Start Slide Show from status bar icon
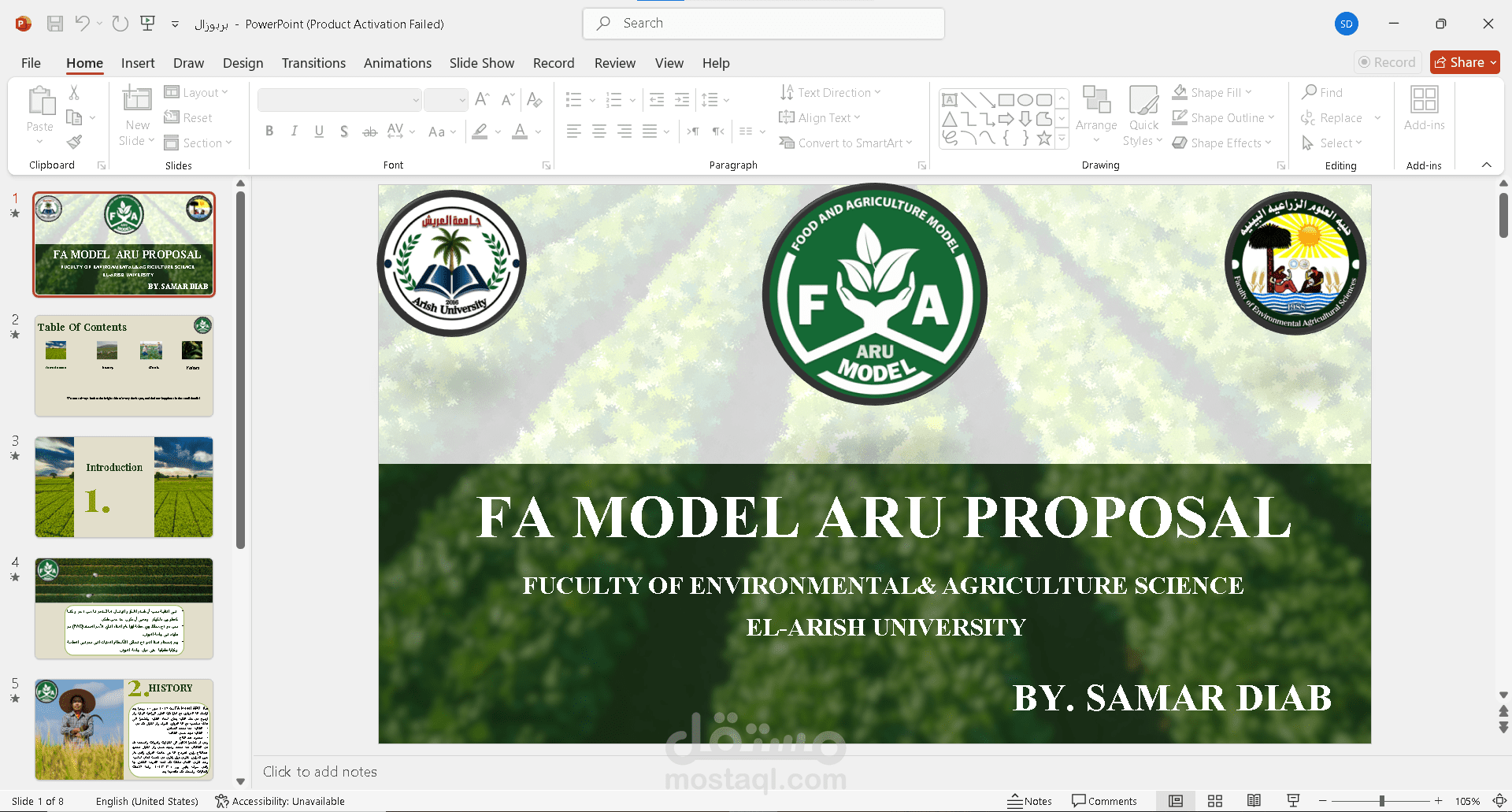 1293,801
